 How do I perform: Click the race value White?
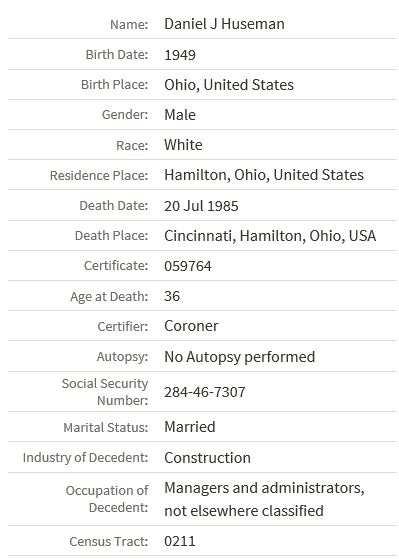point(183,145)
